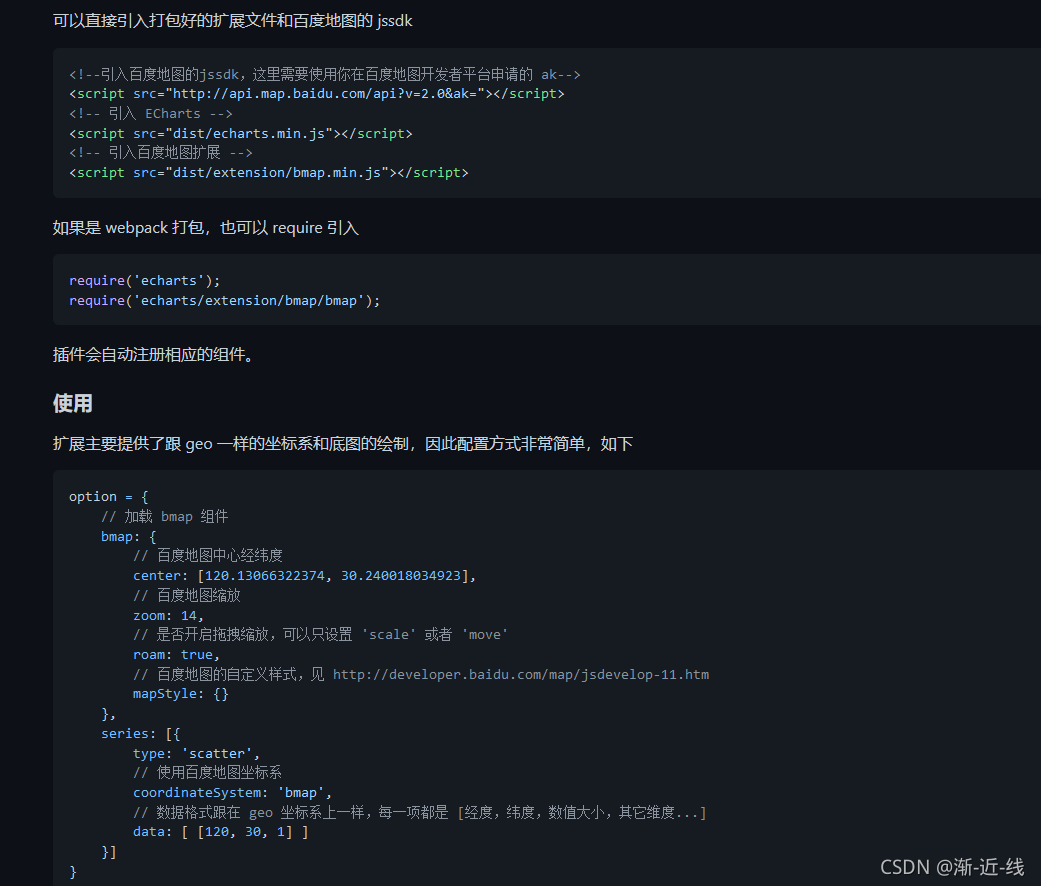Click the comment '// 数据格式跟在 geo 坐标系上一样'
Viewport: 1041px width, 886px height.
(x=420, y=812)
